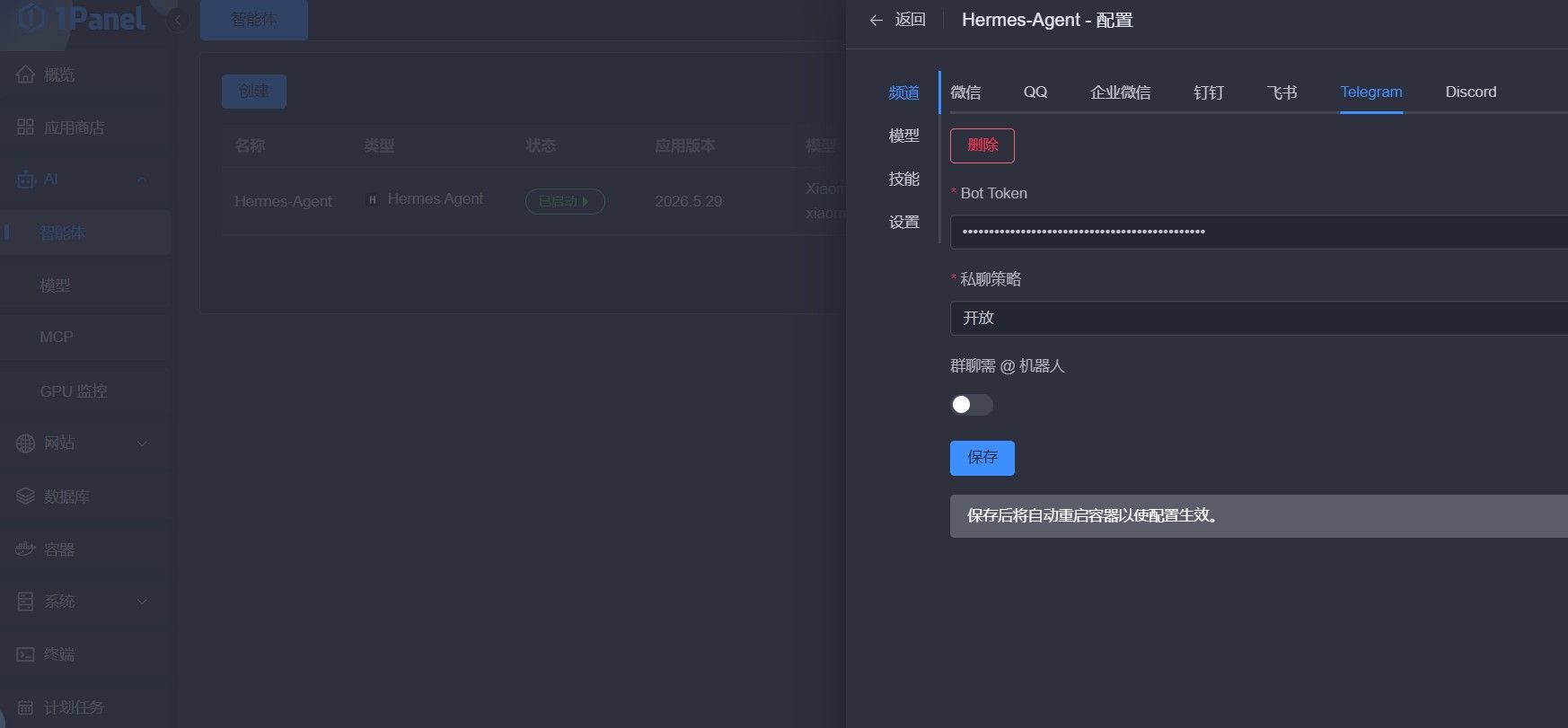Click the 2026.5.29 version cell
1568x728 pixels.
[688, 201]
